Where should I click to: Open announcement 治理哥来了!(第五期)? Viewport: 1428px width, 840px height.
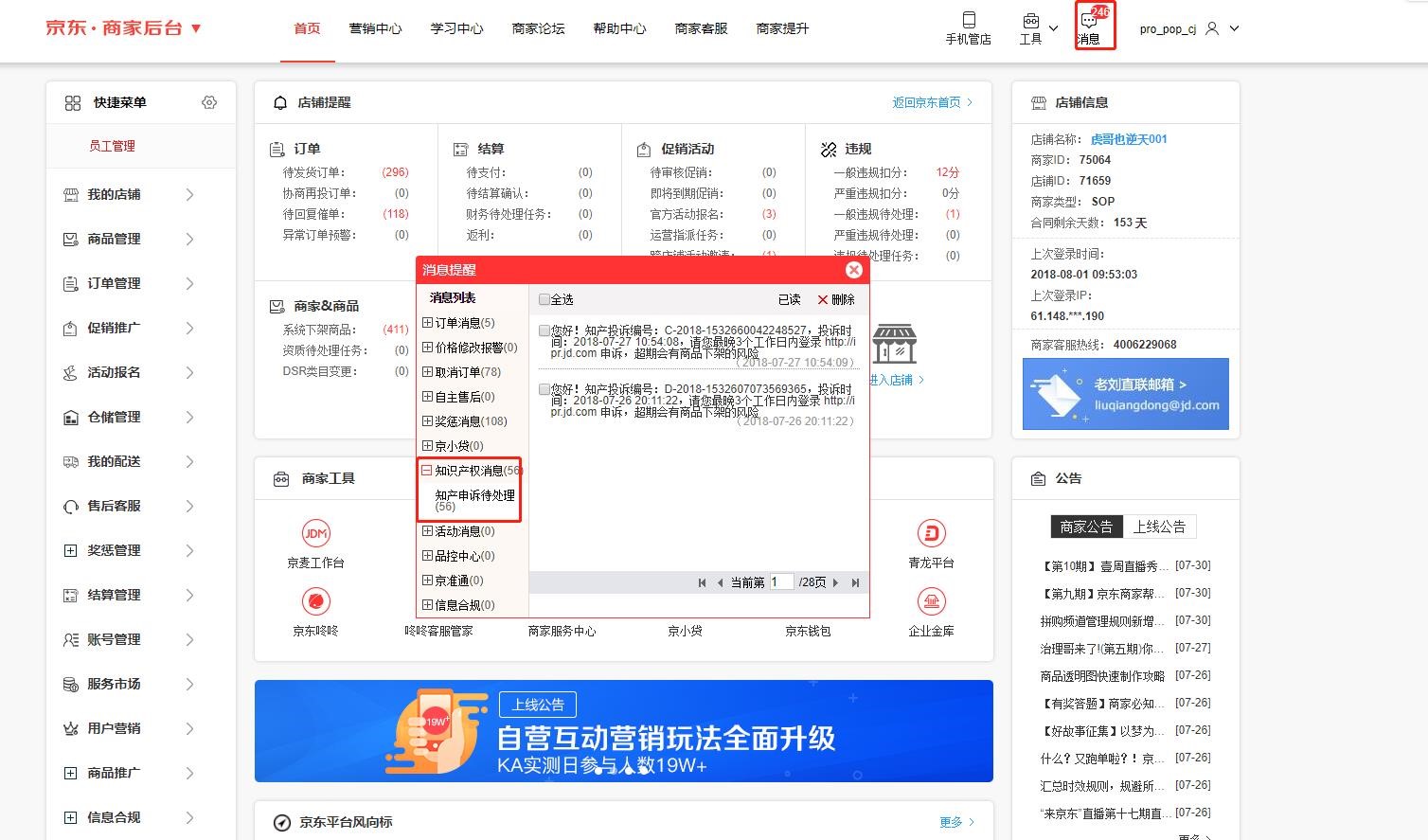click(1102, 649)
